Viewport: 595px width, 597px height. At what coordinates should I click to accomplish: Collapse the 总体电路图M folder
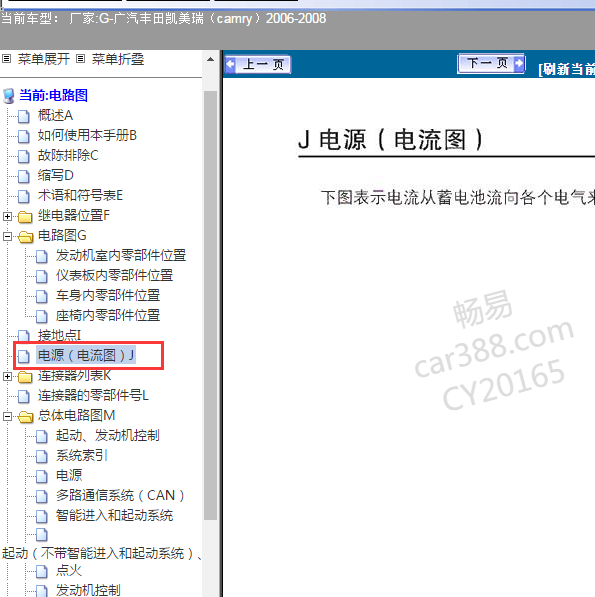(7, 417)
